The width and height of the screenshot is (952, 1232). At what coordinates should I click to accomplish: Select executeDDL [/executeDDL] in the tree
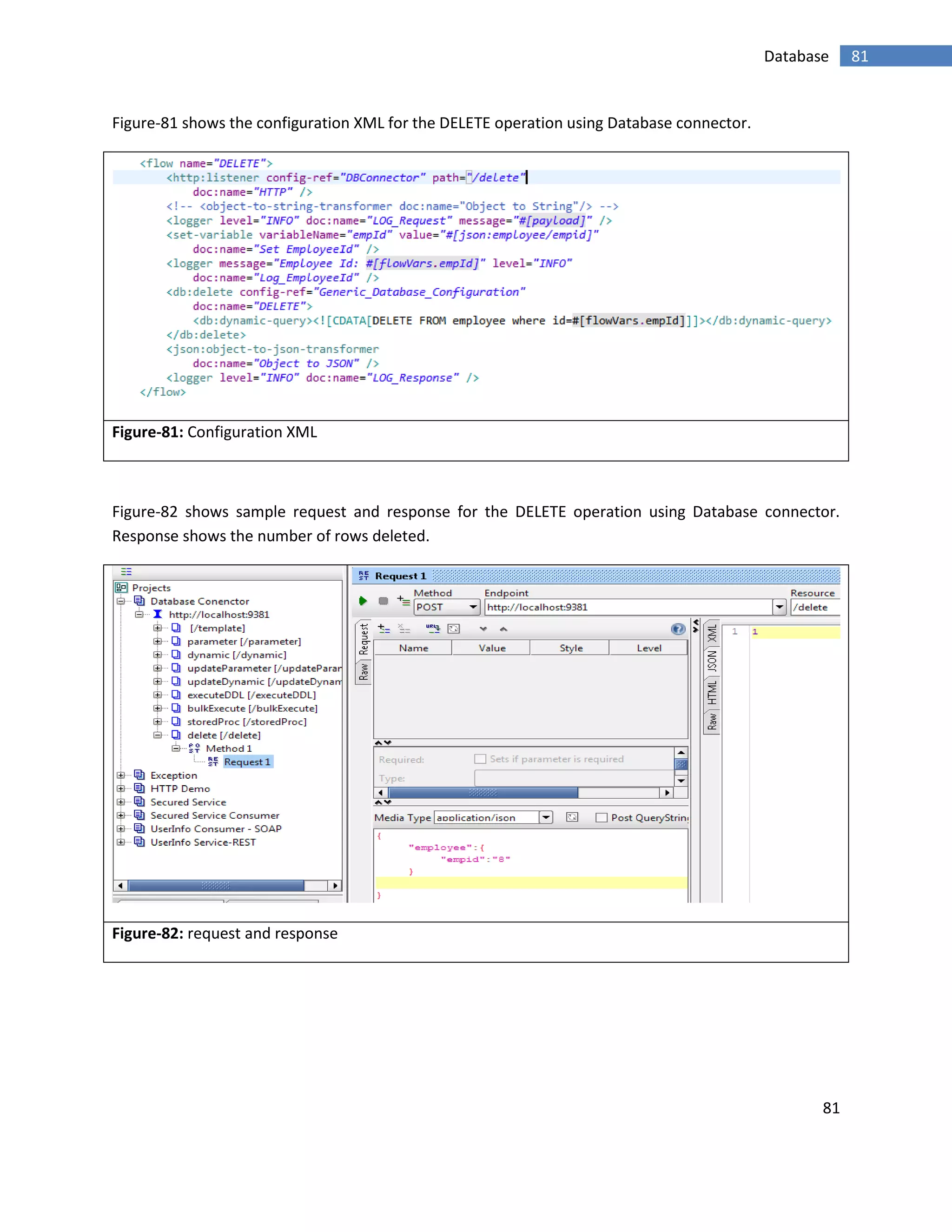[x=251, y=695]
